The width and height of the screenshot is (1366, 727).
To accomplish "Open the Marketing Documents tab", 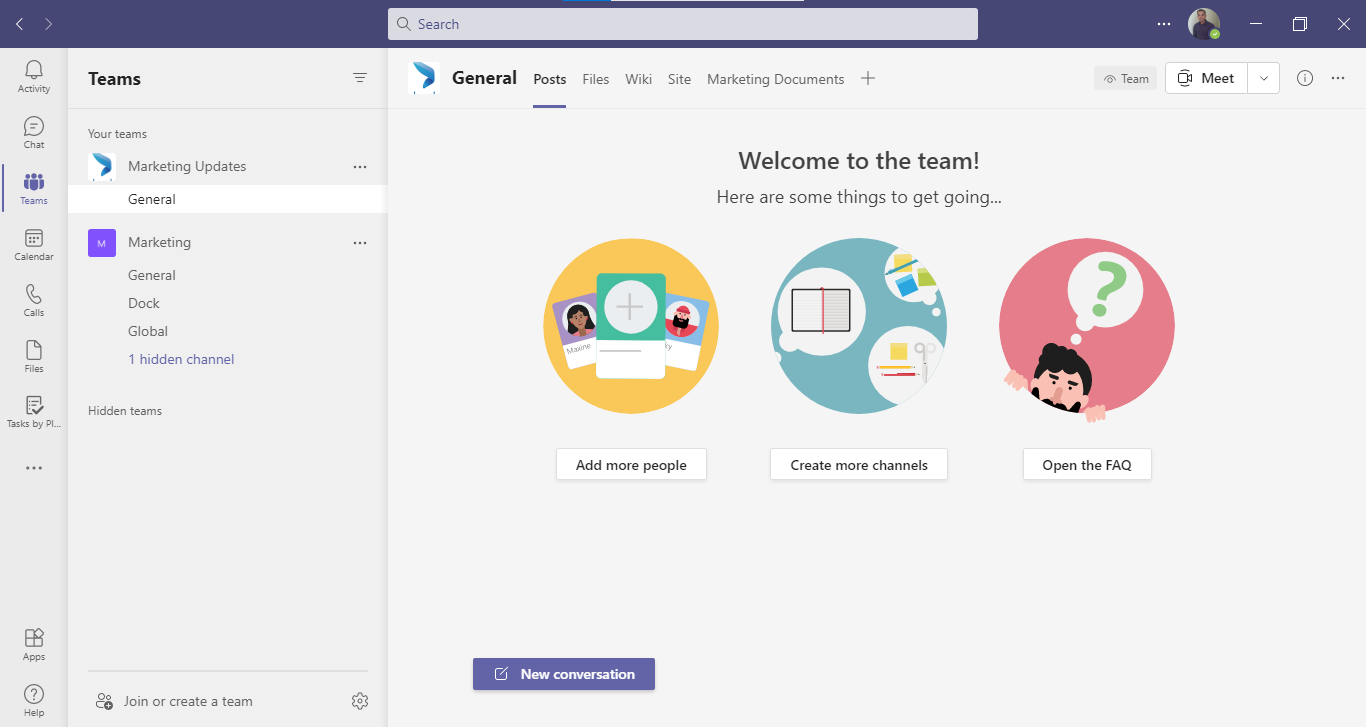I will click(x=775, y=78).
